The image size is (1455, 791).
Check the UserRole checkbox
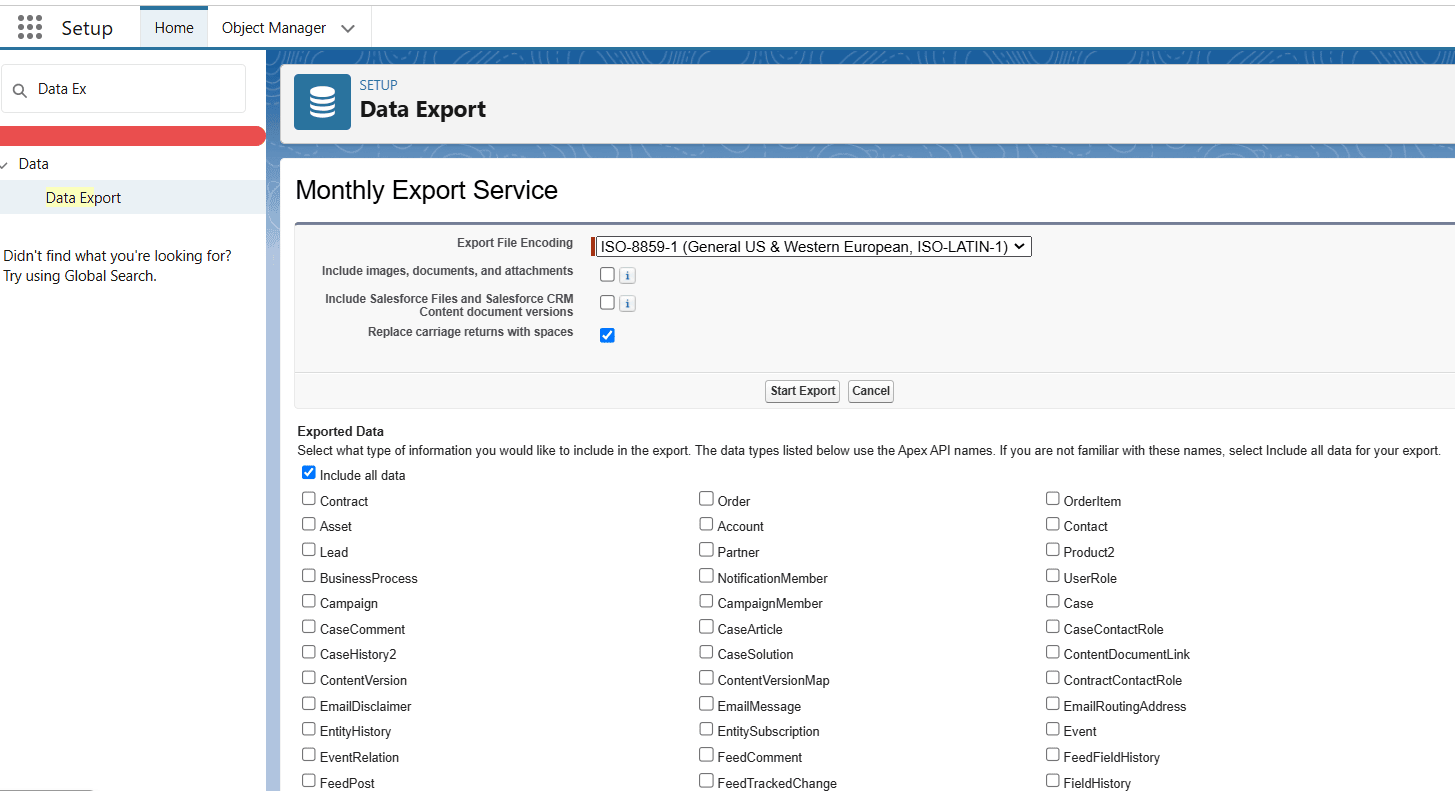pos(1053,575)
